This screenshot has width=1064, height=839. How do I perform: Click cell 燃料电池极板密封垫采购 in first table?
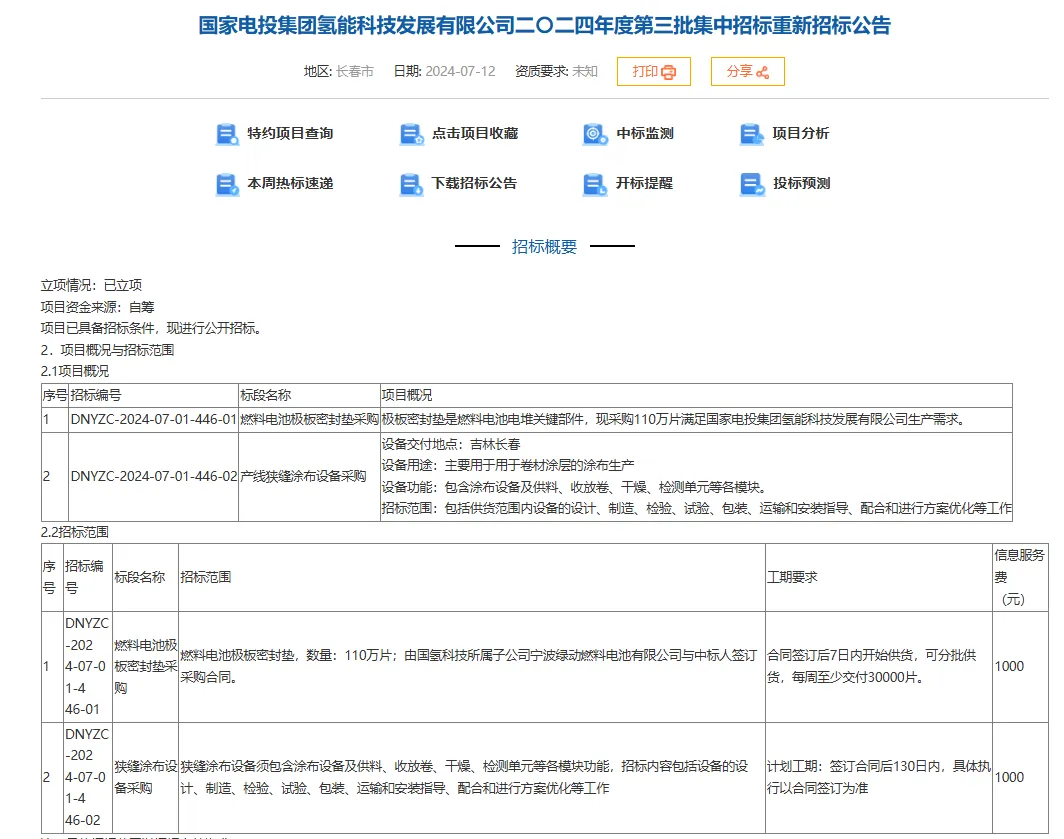pos(309,420)
